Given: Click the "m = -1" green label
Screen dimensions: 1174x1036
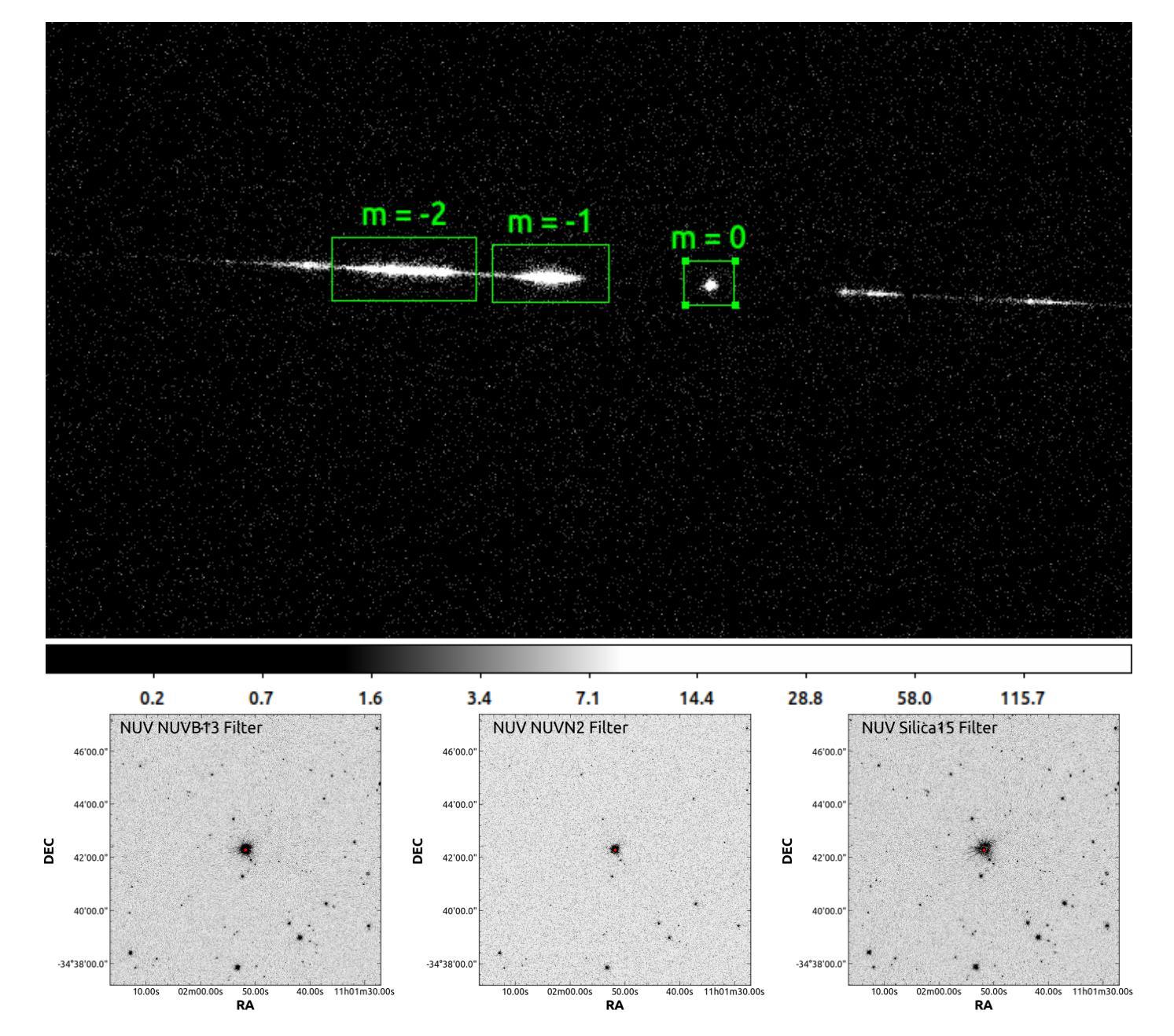Looking at the screenshot, I should pyautogui.click(x=549, y=223).
